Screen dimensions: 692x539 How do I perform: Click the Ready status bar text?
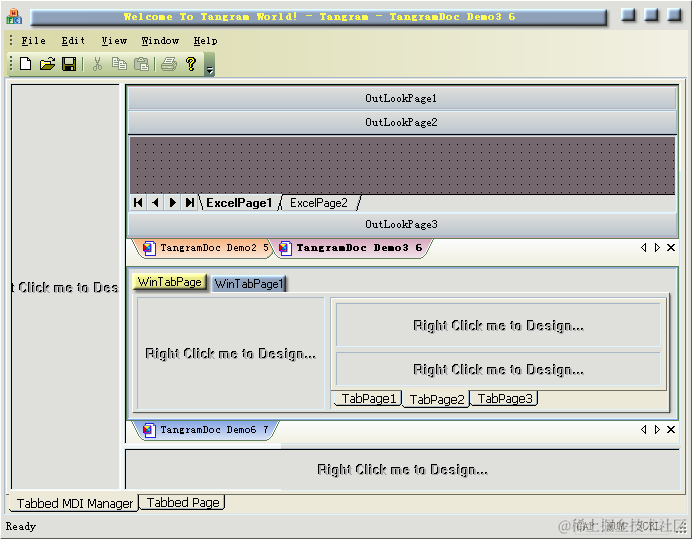tap(20, 526)
